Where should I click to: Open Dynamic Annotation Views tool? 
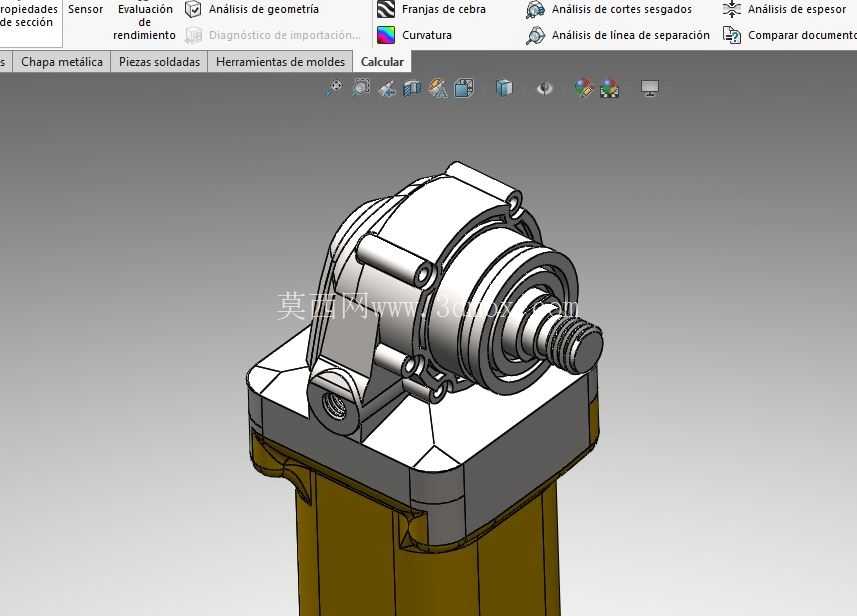point(438,88)
